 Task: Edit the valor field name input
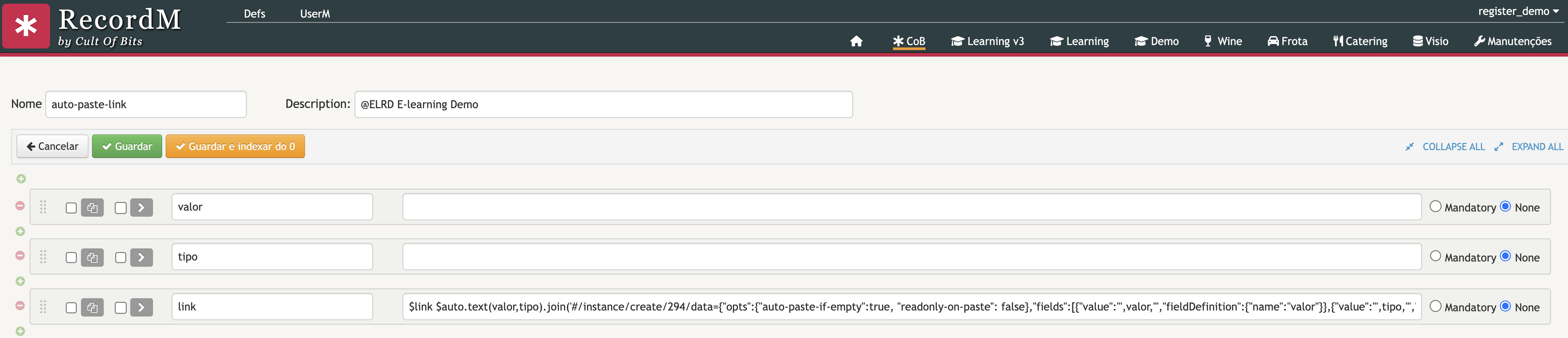tap(272, 207)
